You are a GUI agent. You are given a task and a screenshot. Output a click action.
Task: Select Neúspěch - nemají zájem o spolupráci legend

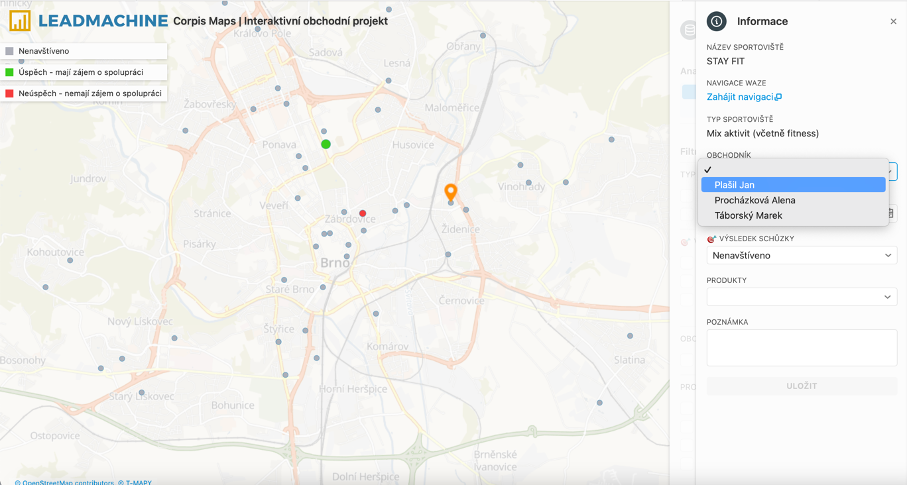(x=83, y=93)
